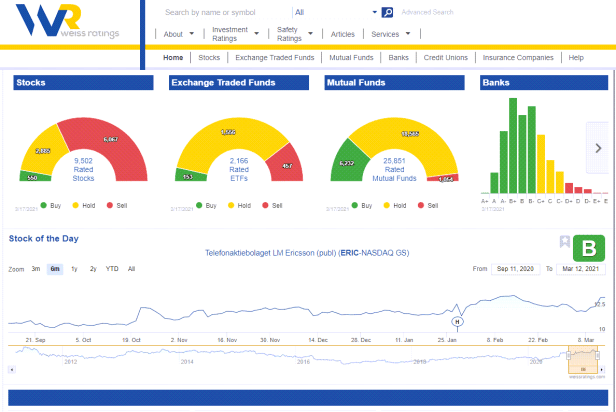Click the search magnifier button

coord(388,13)
